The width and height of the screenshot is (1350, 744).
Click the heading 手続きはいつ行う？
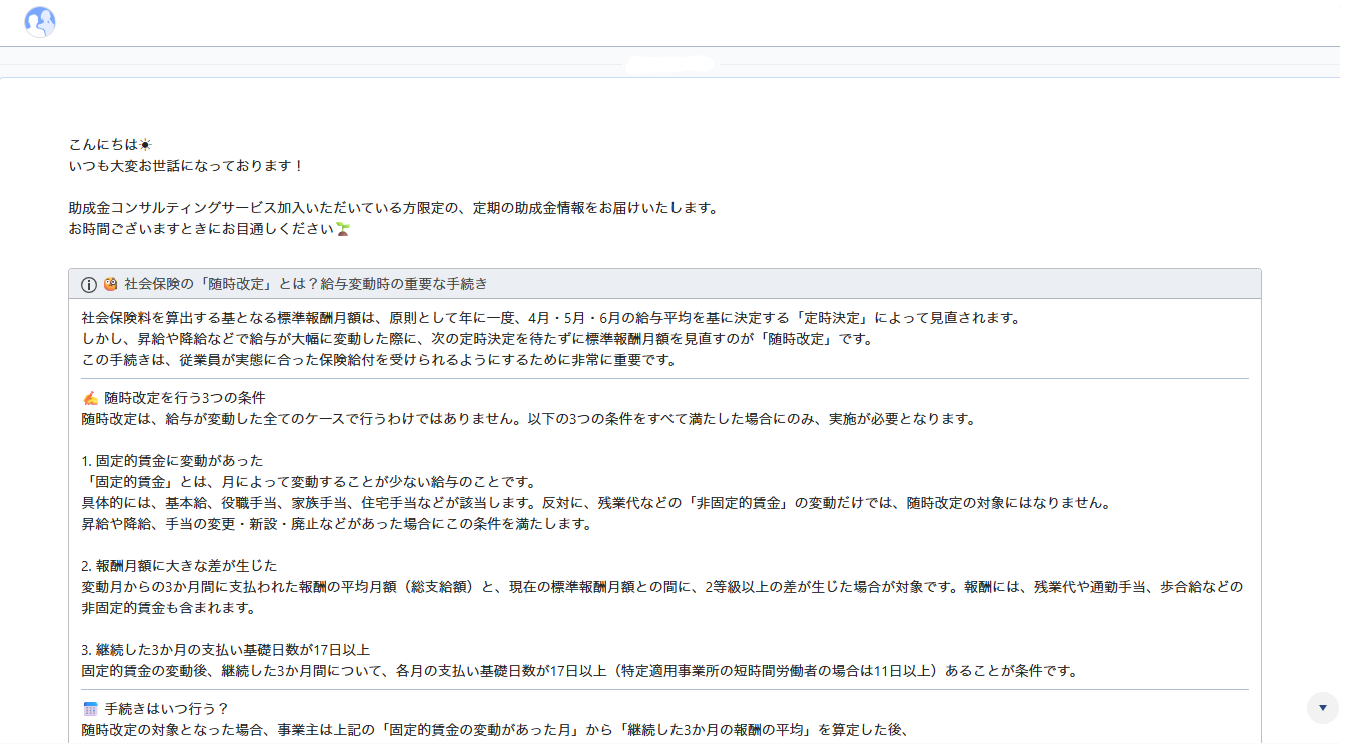click(167, 709)
